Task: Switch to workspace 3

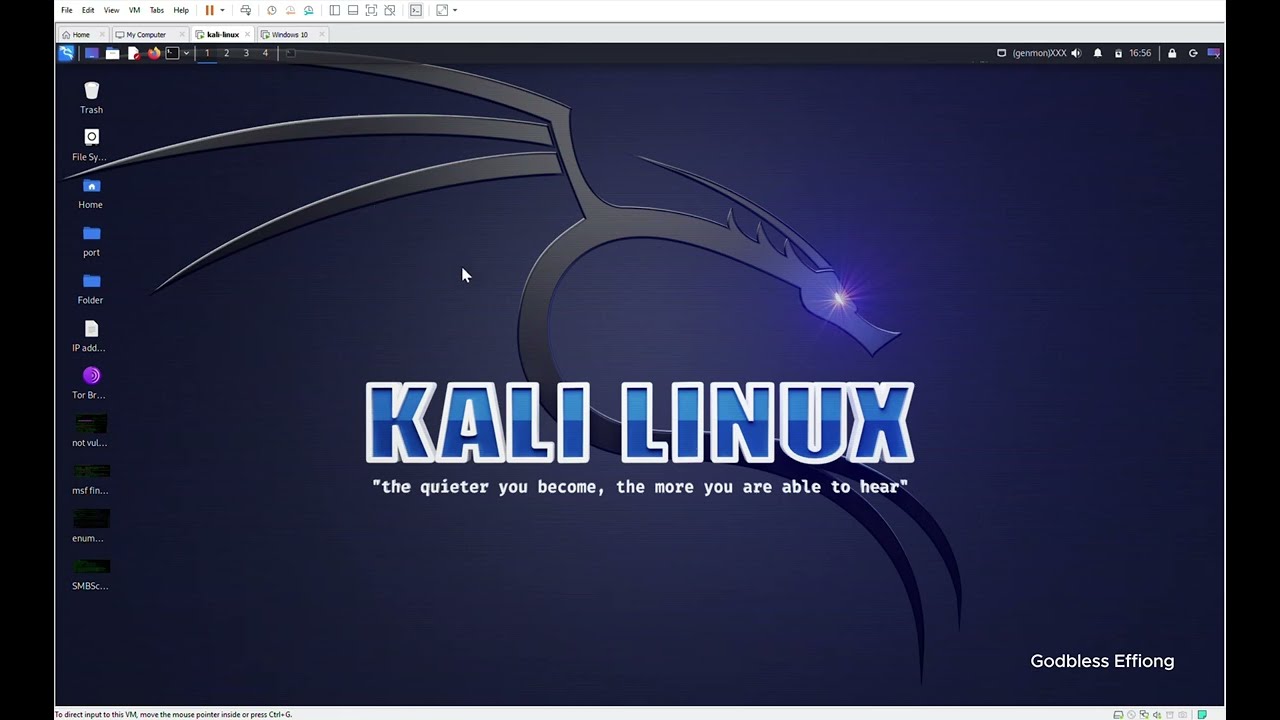Action: (246, 53)
